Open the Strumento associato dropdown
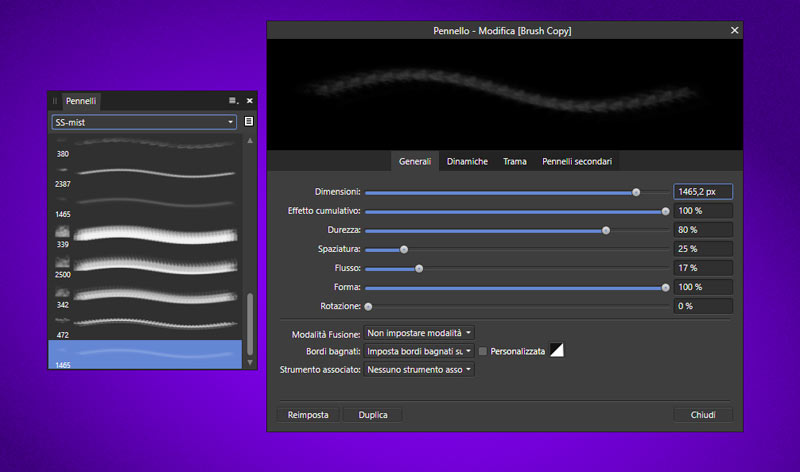This screenshot has height=472, width=800. pos(419,369)
